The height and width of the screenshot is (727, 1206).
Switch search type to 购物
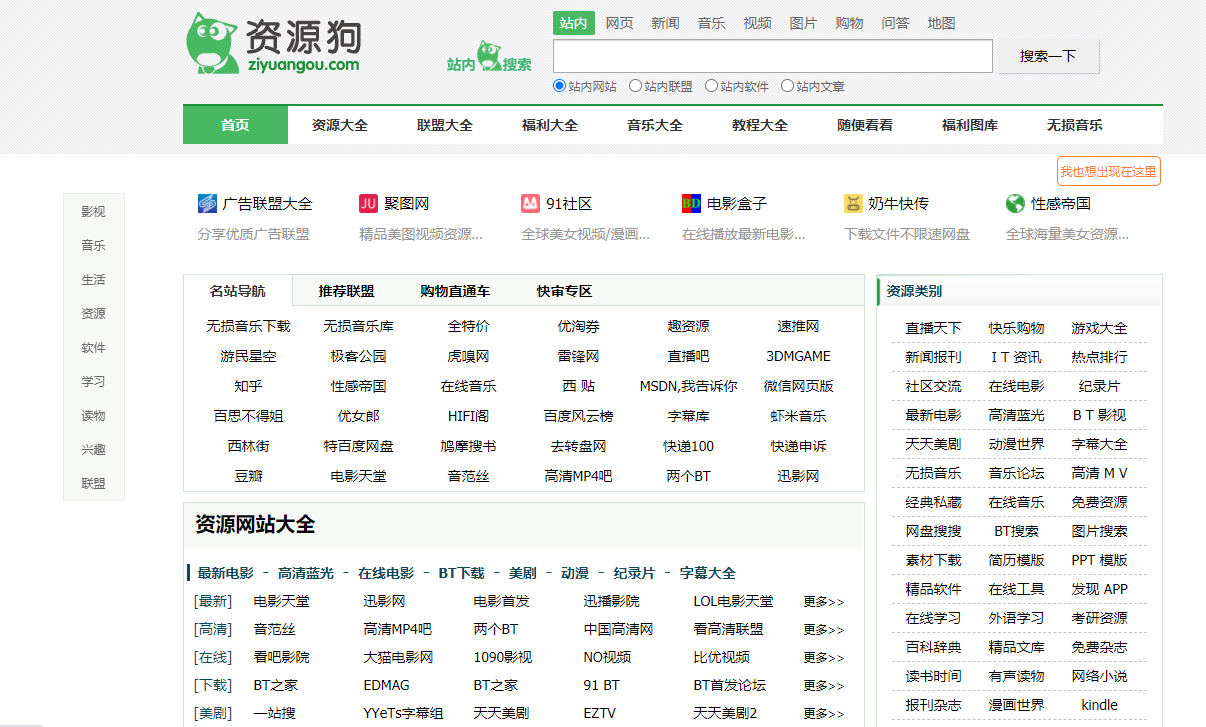click(x=850, y=23)
